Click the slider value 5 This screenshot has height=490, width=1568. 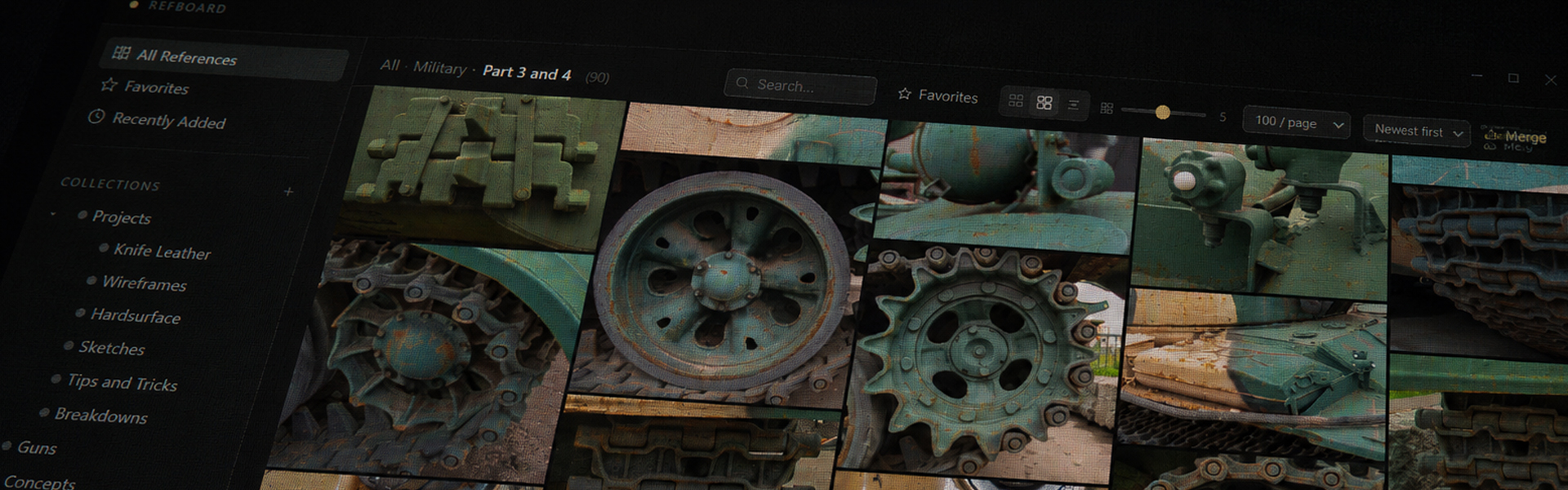1223,117
